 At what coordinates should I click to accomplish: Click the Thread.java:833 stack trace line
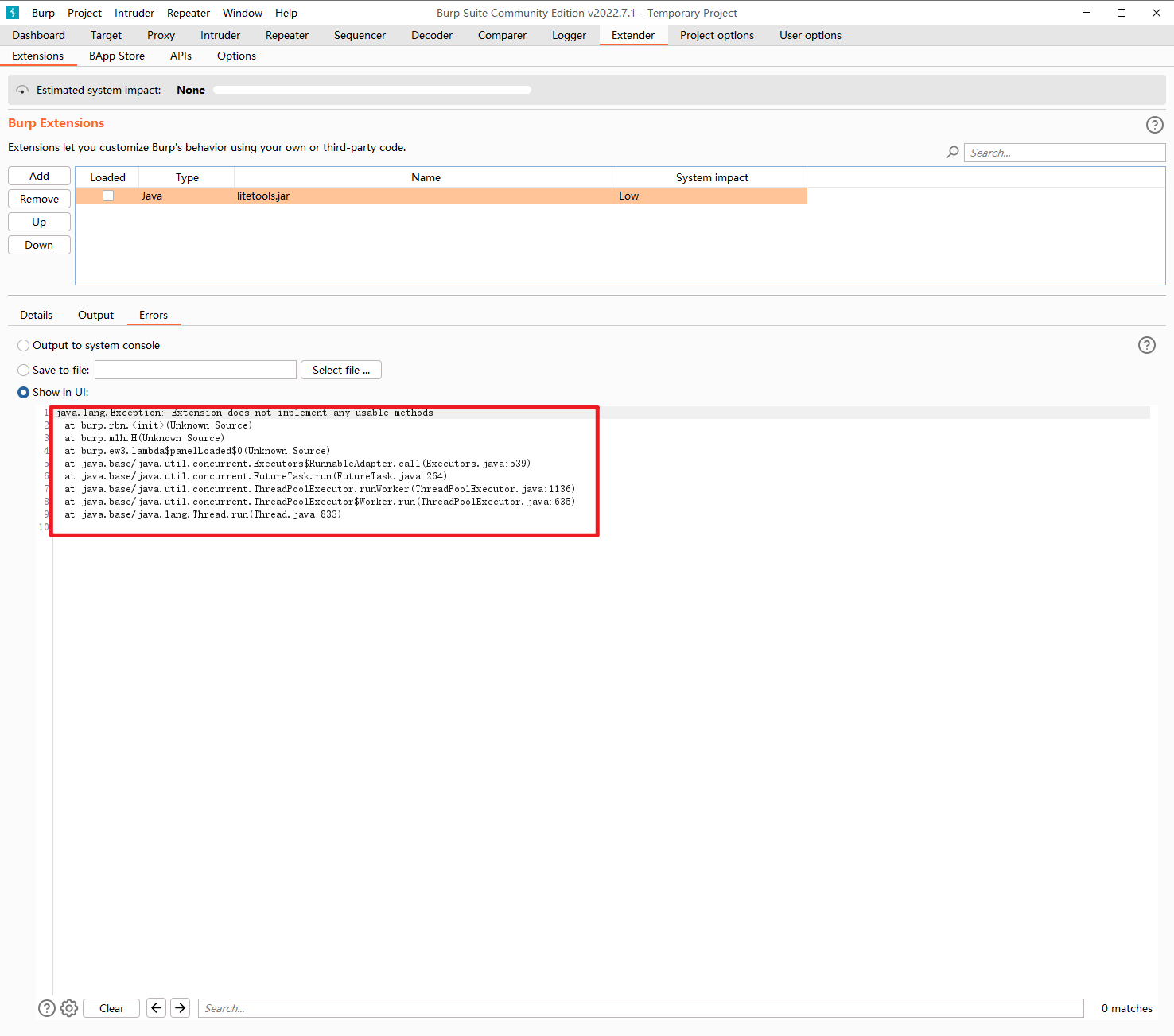203,514
